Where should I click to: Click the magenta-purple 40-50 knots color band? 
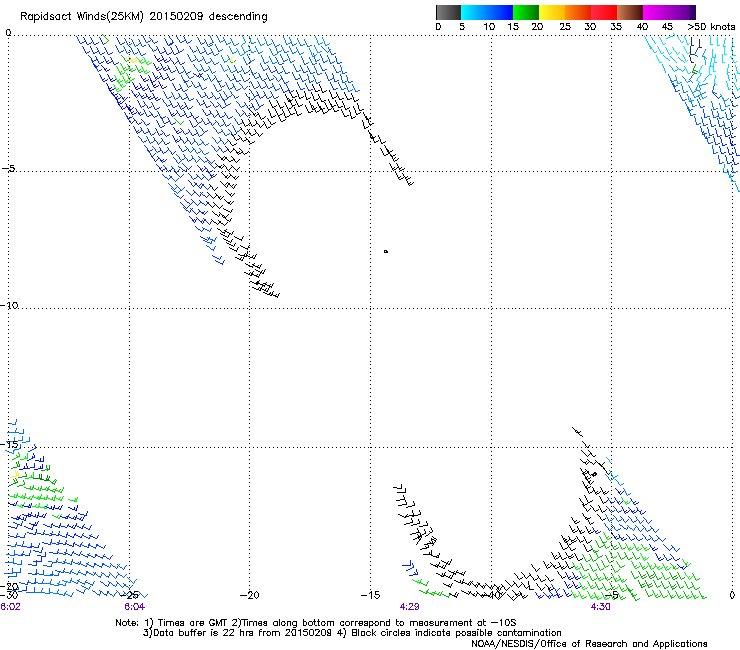tap(669, 12)
